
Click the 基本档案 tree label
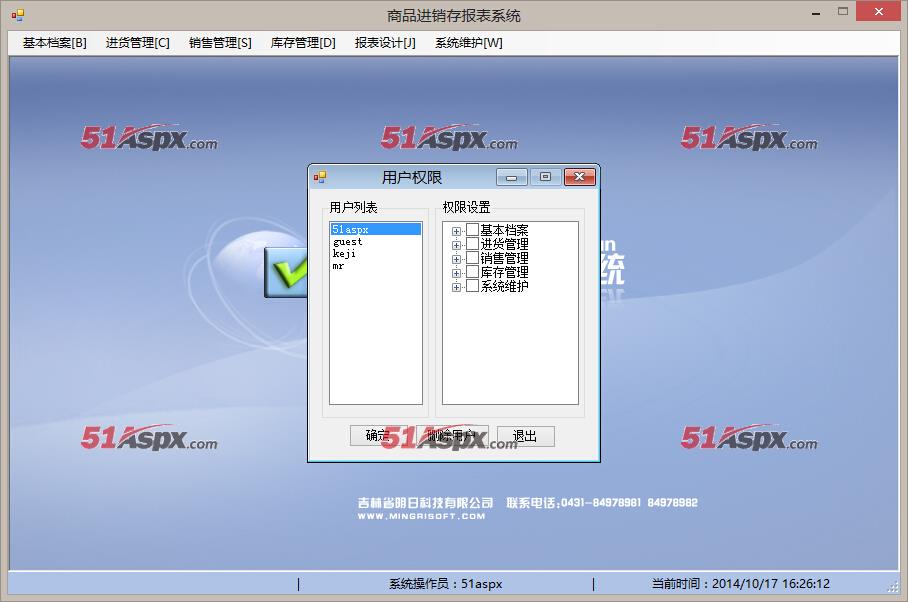click(504, 230)
